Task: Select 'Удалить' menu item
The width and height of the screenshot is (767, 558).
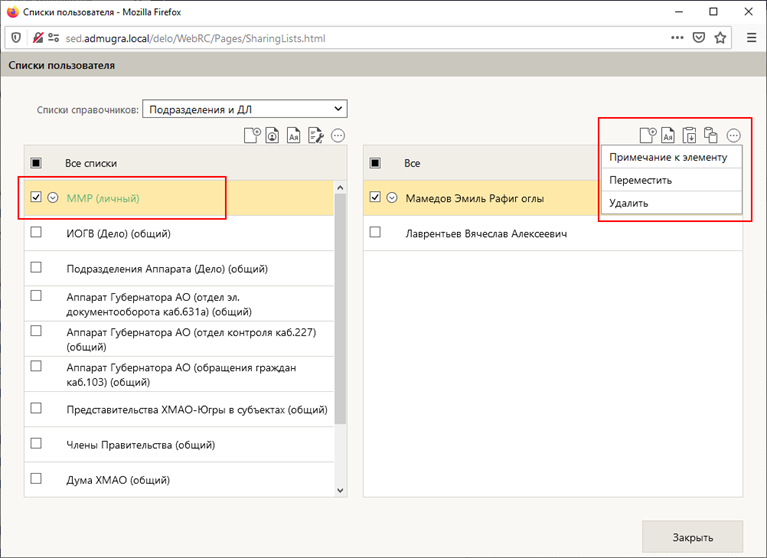Action: 672,202
